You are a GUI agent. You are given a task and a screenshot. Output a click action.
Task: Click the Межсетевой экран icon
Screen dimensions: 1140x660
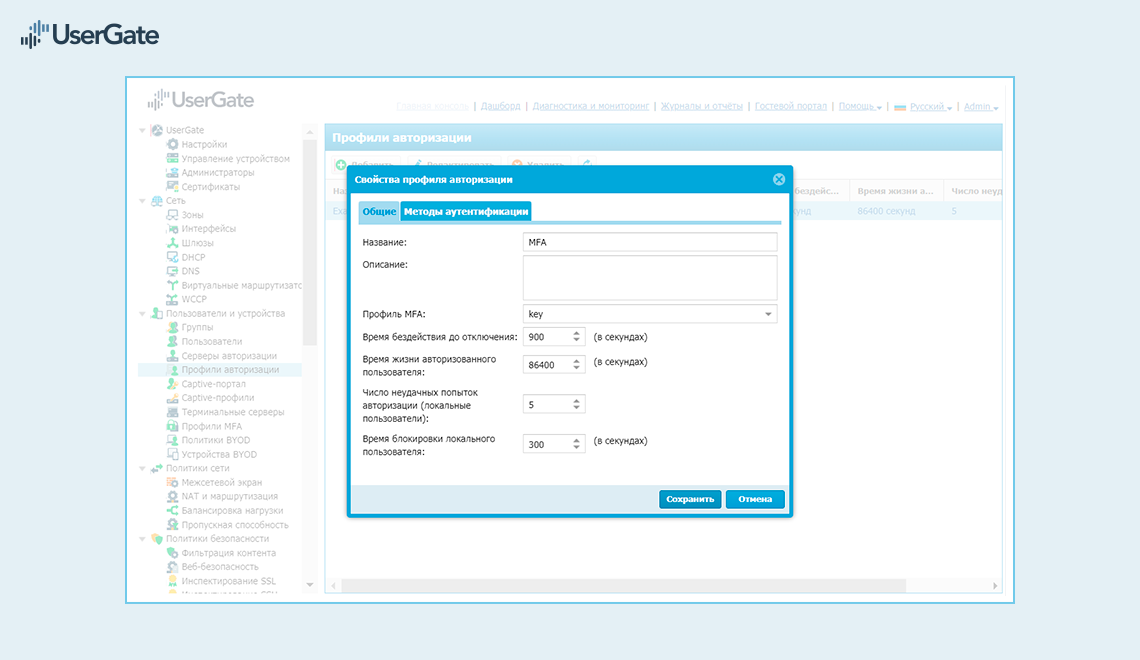pyautogui.click(x=172, y=483)
